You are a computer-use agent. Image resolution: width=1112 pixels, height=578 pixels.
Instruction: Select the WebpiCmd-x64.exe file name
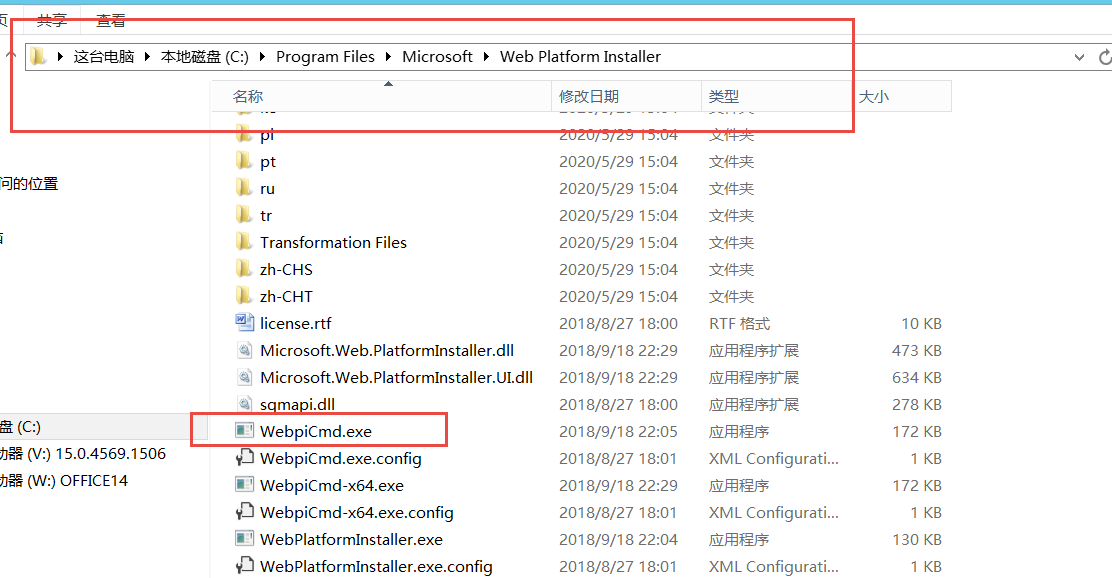[332, 486]
